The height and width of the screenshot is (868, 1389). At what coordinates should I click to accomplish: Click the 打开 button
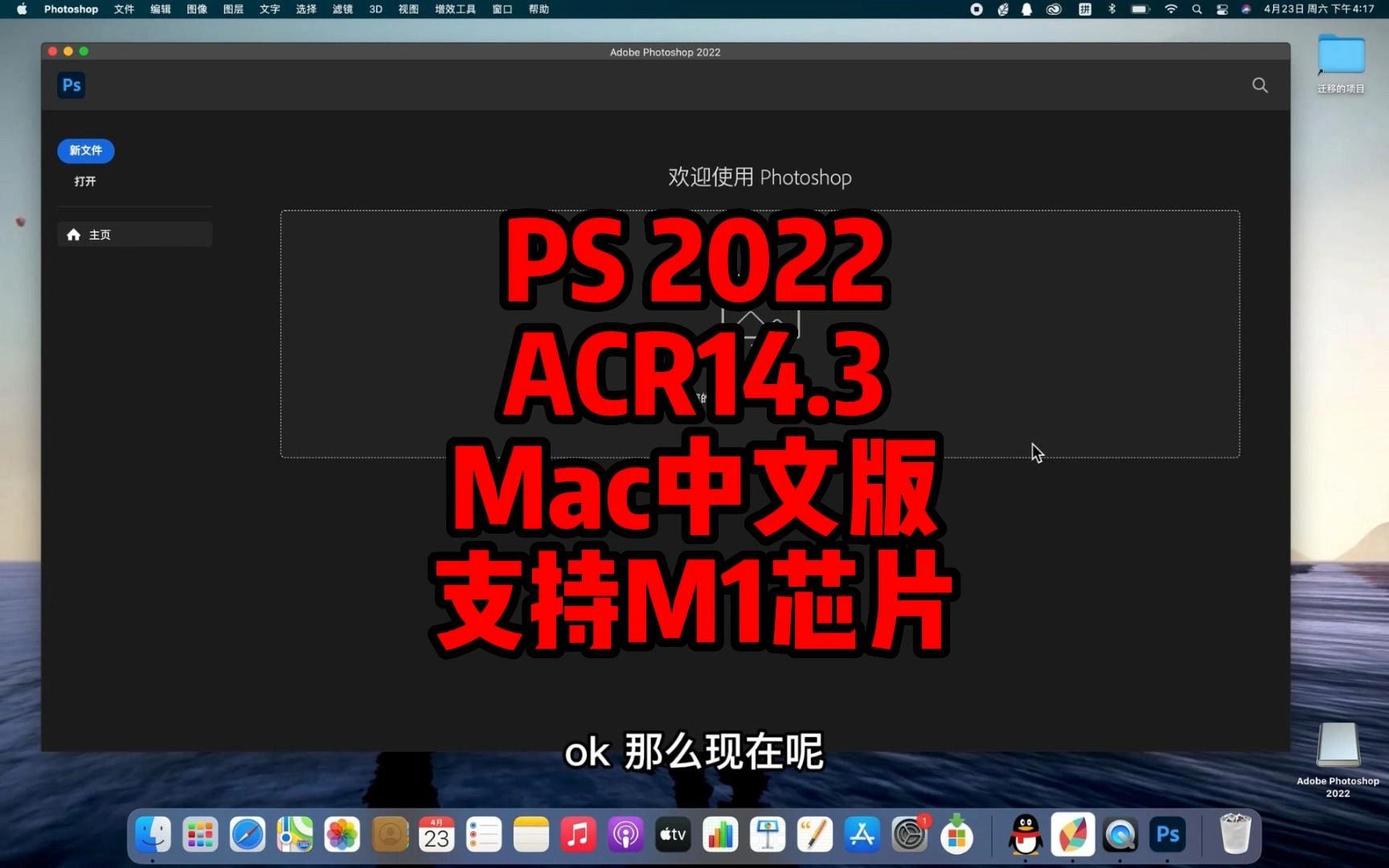pos(85,181)
